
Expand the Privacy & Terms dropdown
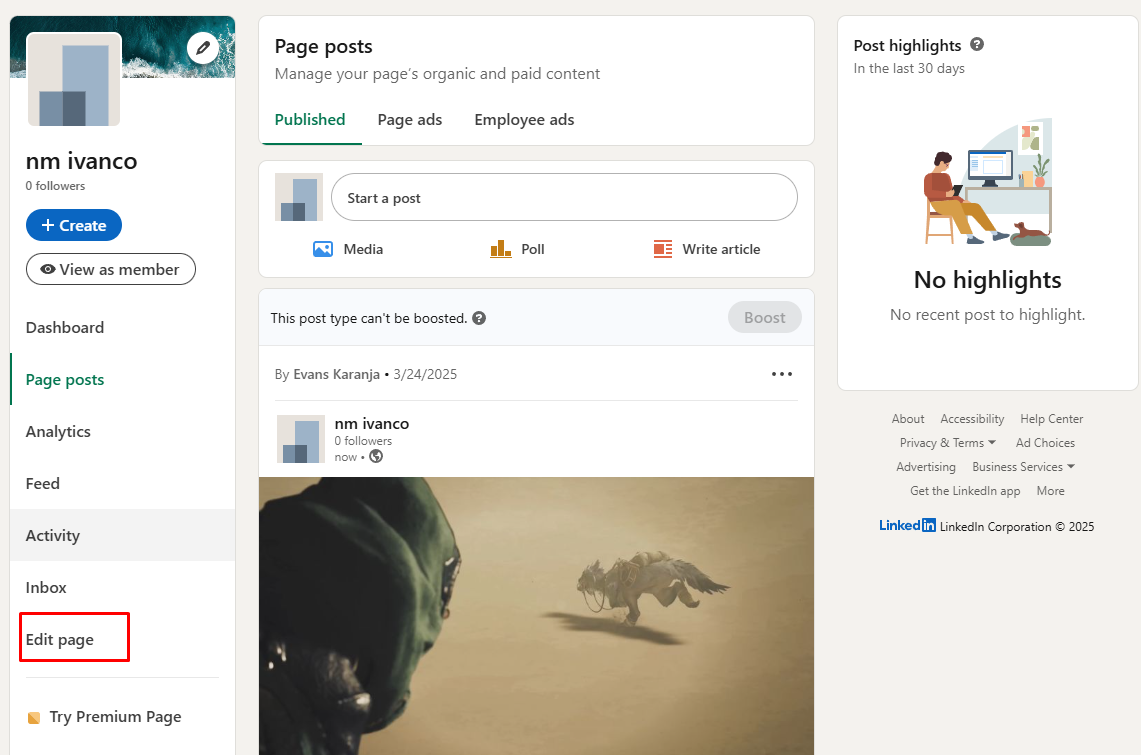[x=947, y=442]
